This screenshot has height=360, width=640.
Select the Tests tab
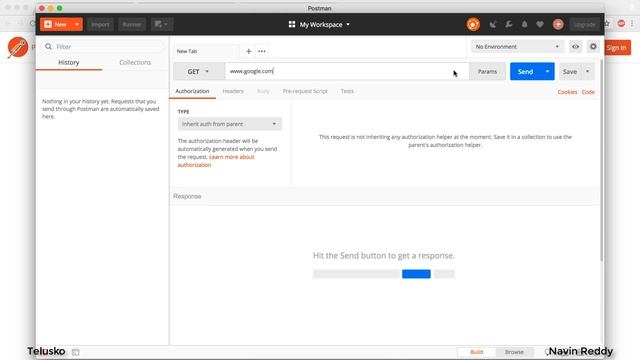(x=347, y=91)
